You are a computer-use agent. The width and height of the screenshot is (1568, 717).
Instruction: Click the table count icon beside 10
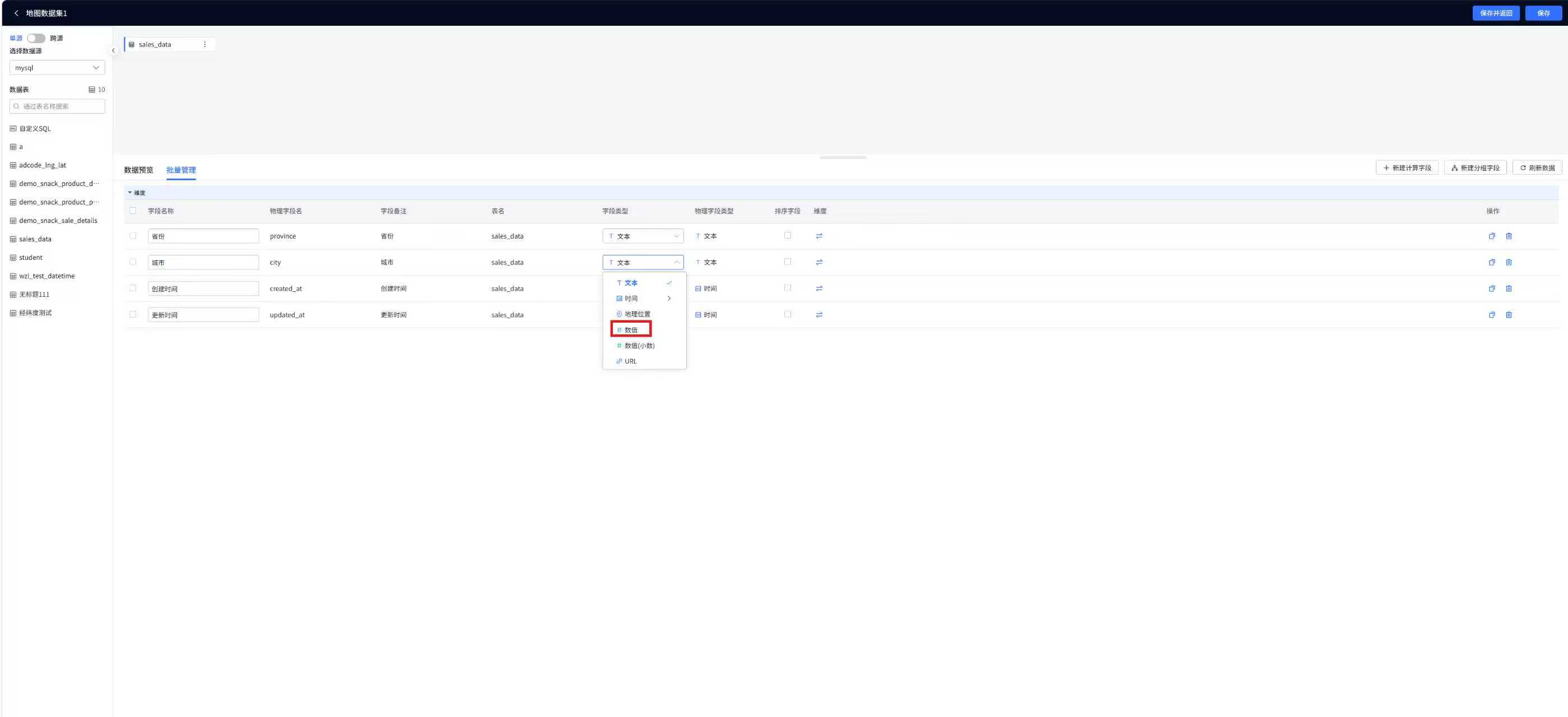[x=92, y=90]
